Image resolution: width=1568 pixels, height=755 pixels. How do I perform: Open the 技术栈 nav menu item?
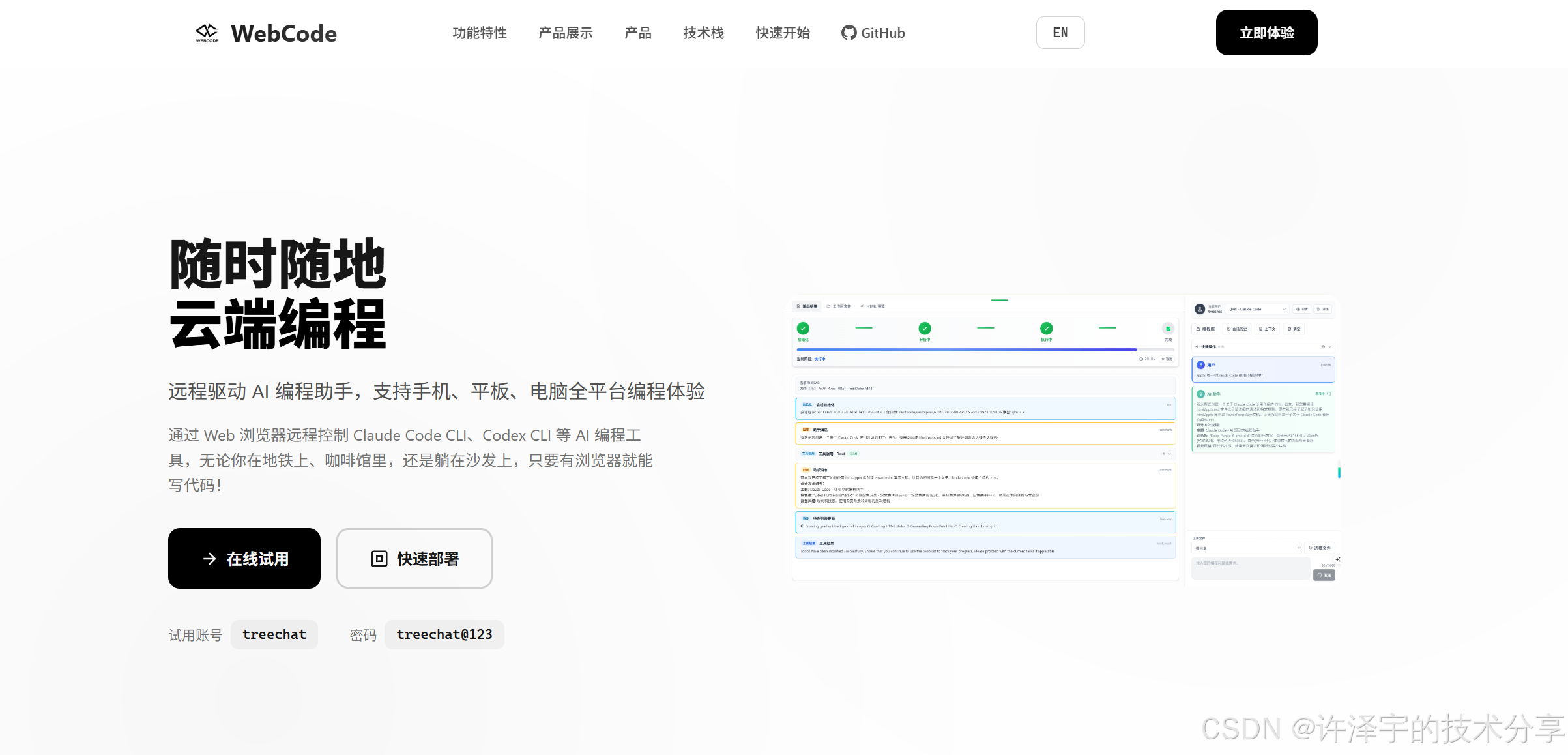pyautogui.click(x=703, y=33)
